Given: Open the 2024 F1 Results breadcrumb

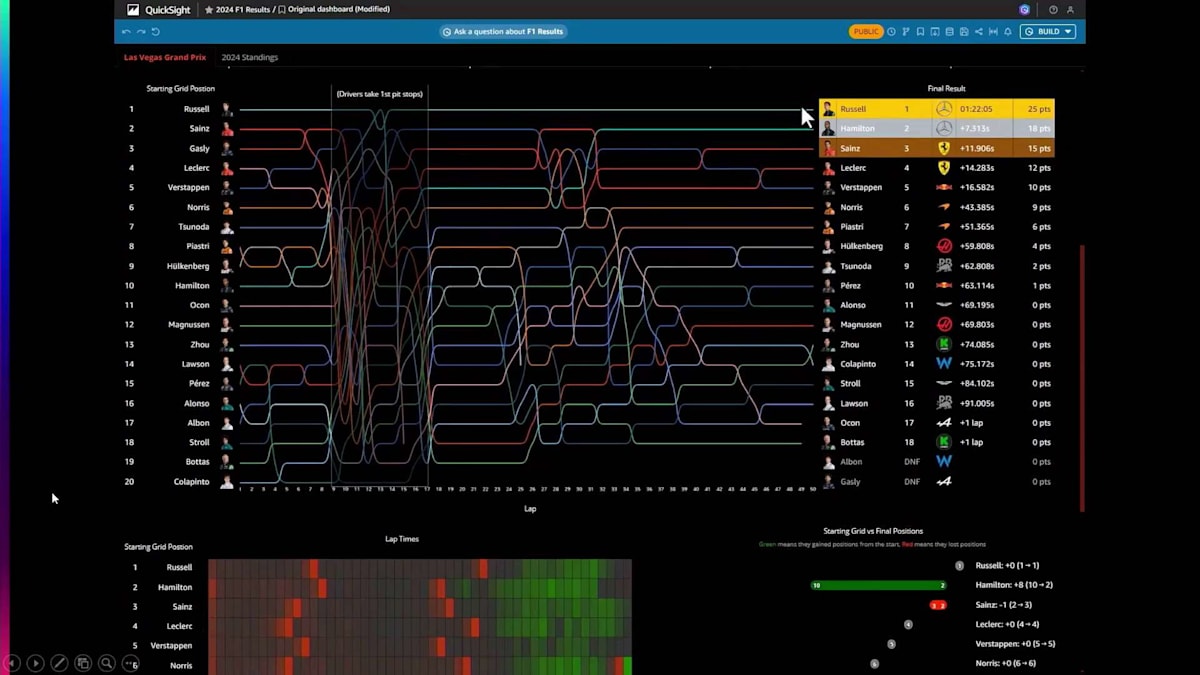Looking at the screenshot, I should [244, 9].
